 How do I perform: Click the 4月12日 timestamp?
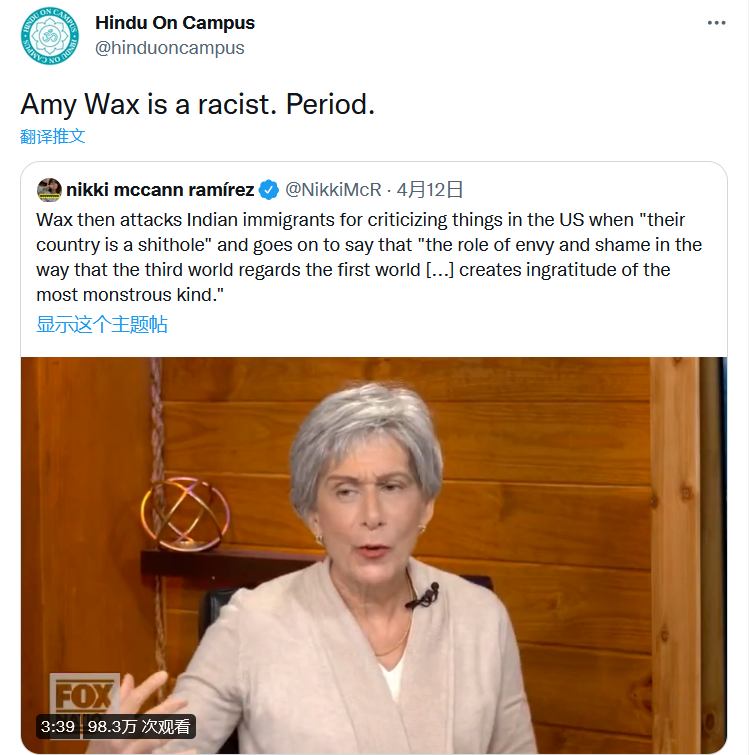coord(430,190)
